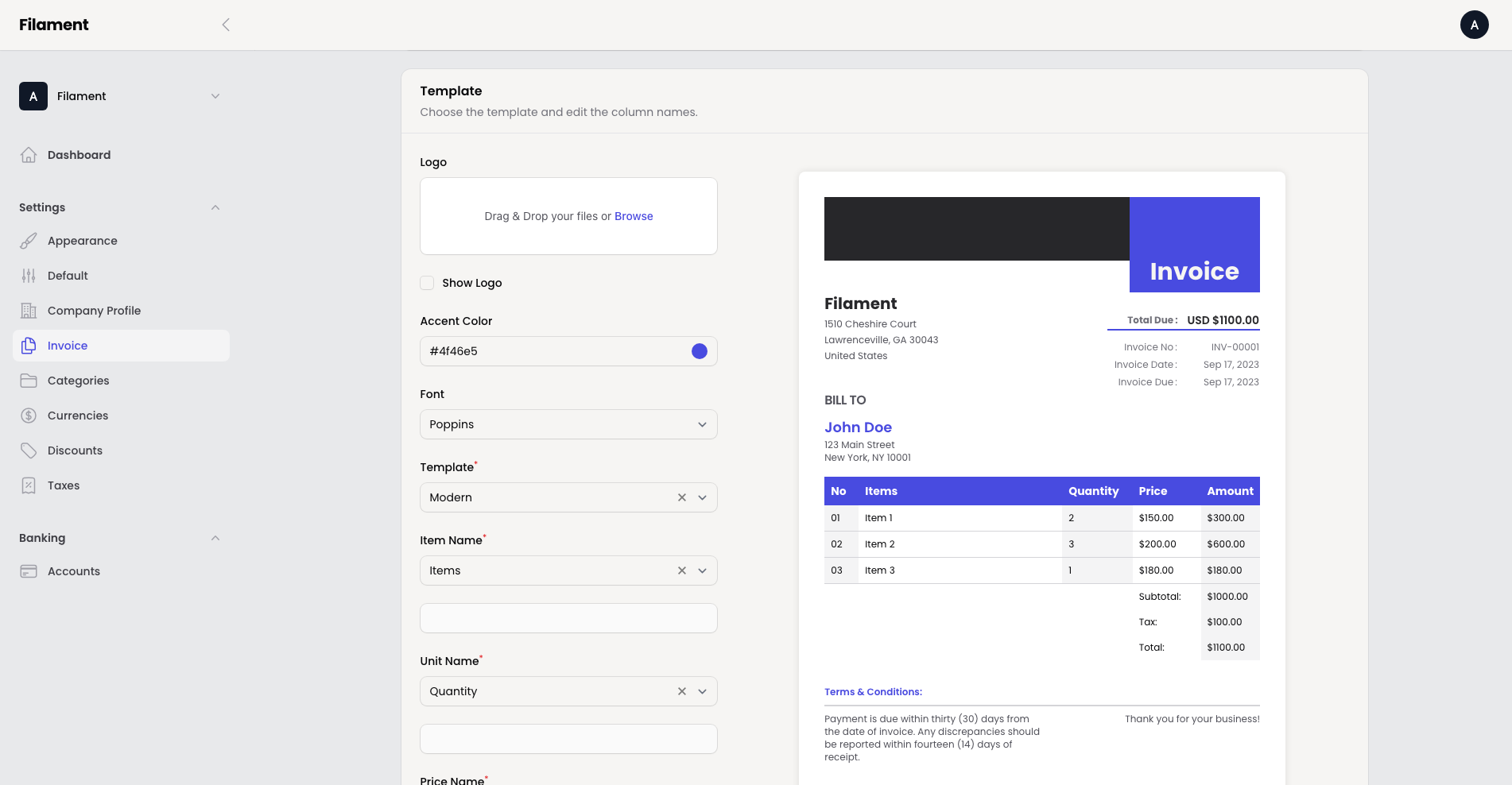Click the Subtotal $1000.00 value

(1227, 597)
